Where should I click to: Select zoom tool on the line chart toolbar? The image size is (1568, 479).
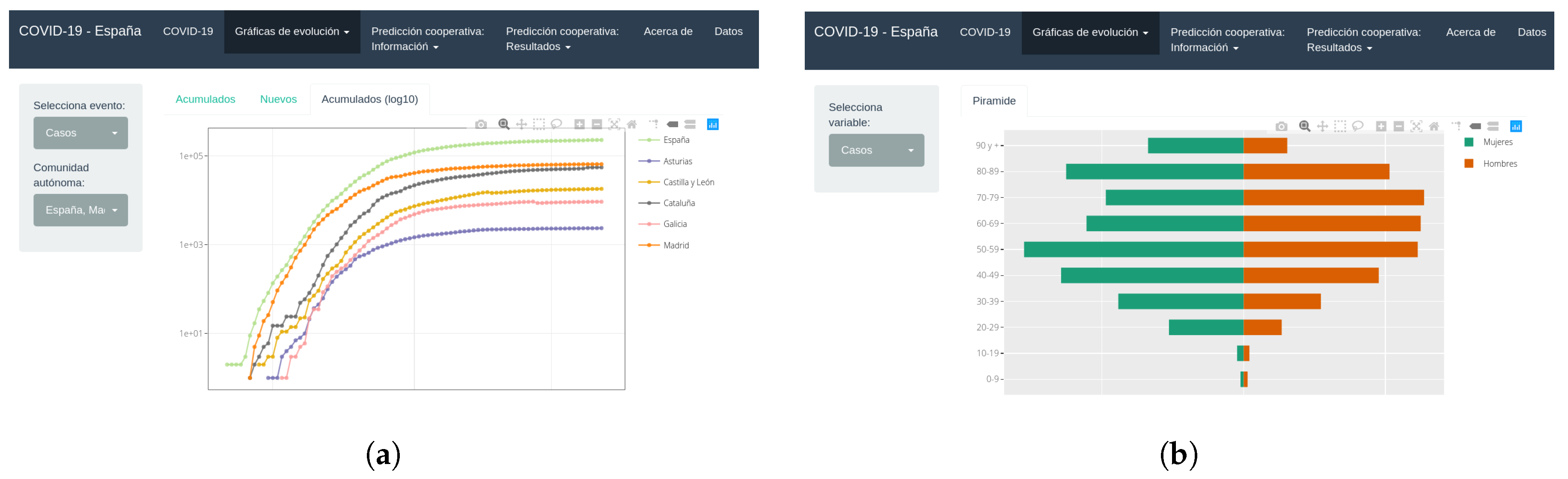503,124
